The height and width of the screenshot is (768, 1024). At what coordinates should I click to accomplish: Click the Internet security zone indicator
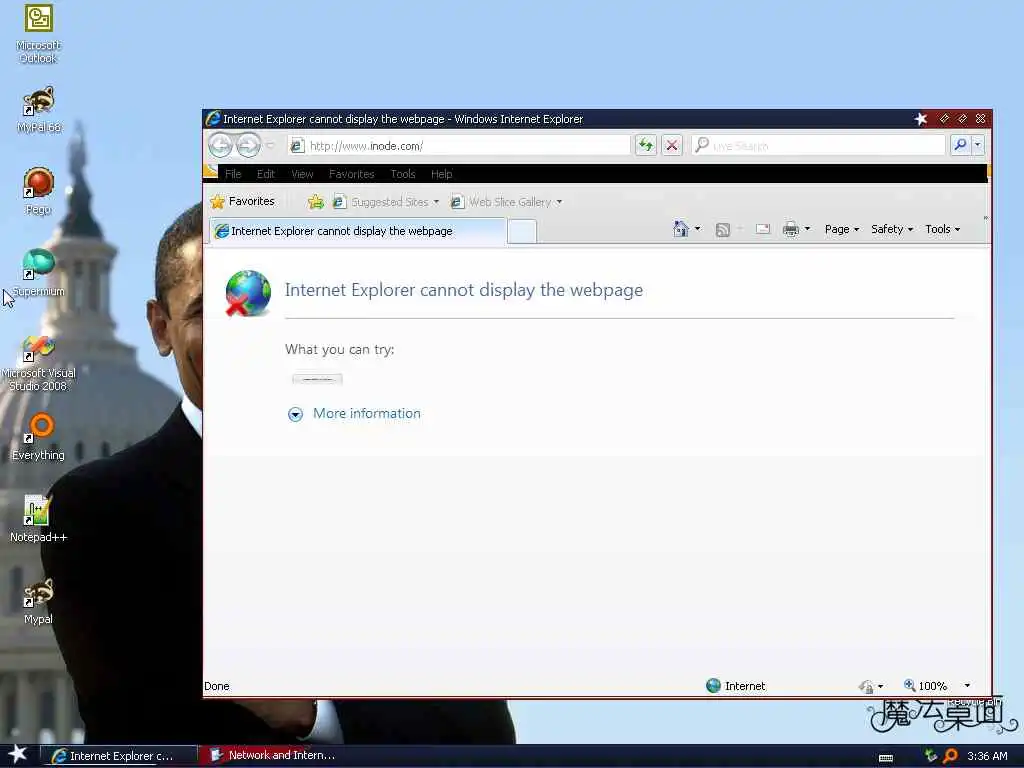pyautogui.click(x=735, y=686)
